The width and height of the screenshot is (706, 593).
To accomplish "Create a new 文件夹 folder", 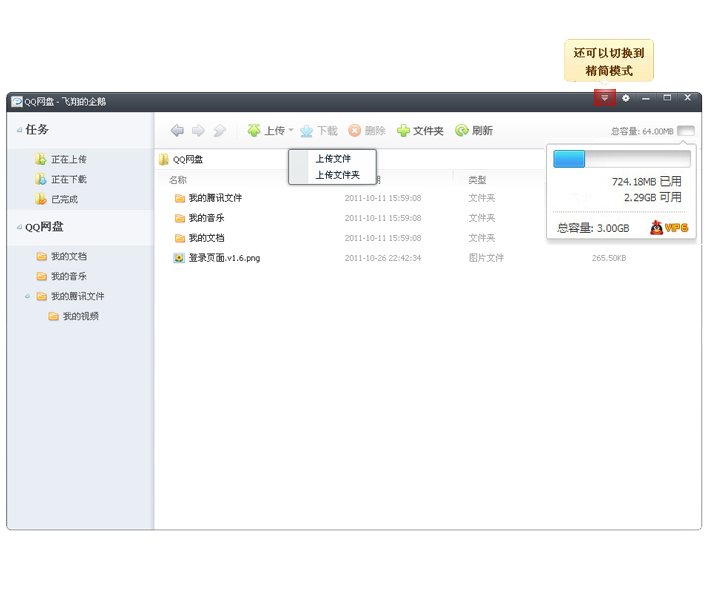I will (x=421, y=131).
